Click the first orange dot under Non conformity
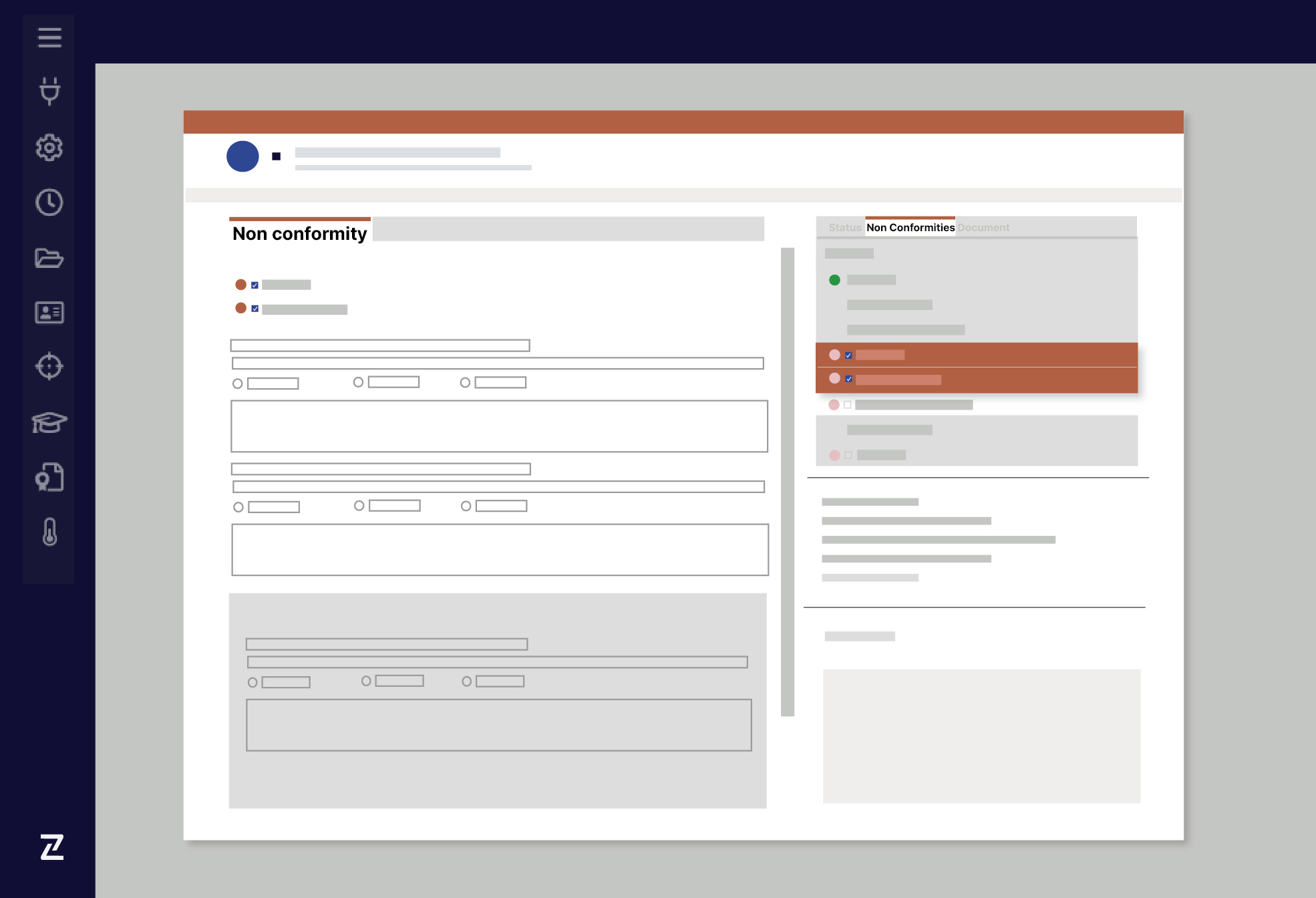 (x=241, y=285)
